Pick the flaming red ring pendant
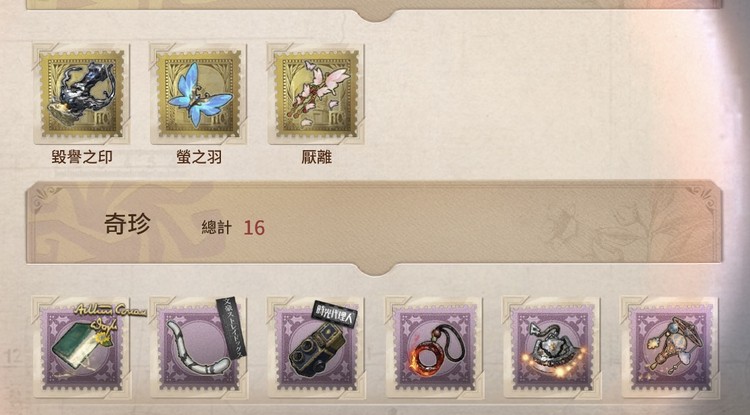Screen dimensions: 750x415 tap(434, 348)
